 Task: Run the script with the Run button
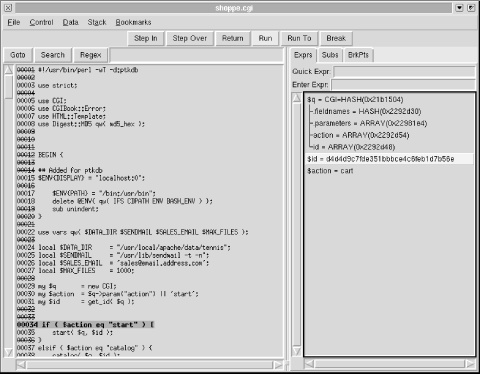[265, 38]
